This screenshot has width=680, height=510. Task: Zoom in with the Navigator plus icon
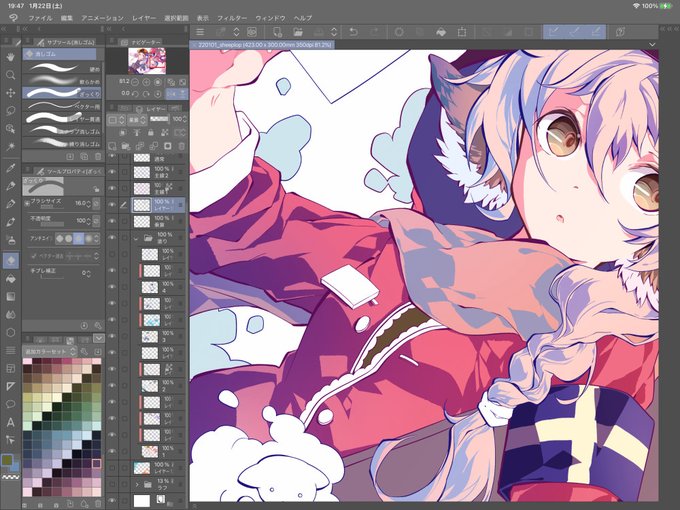(x=147, y=82)
